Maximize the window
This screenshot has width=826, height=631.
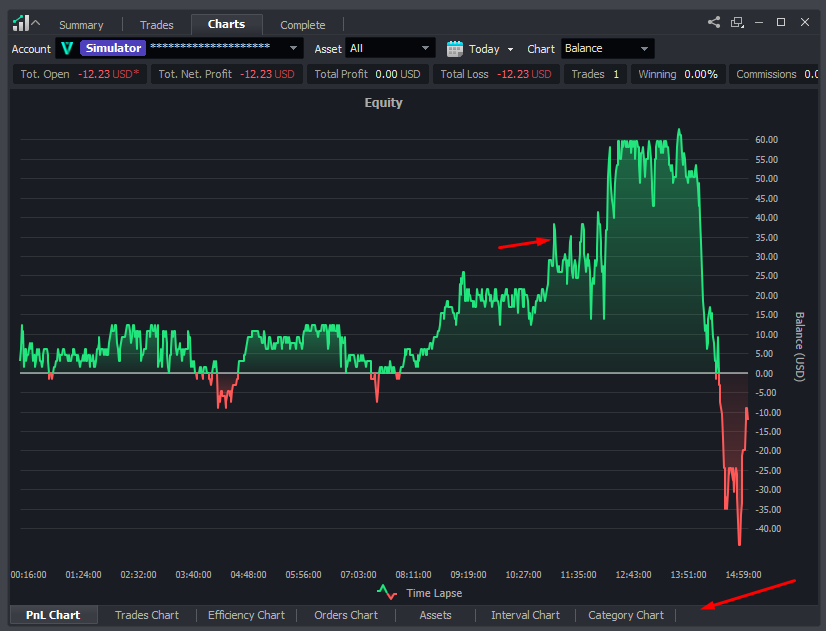click(x=781, y=22)
